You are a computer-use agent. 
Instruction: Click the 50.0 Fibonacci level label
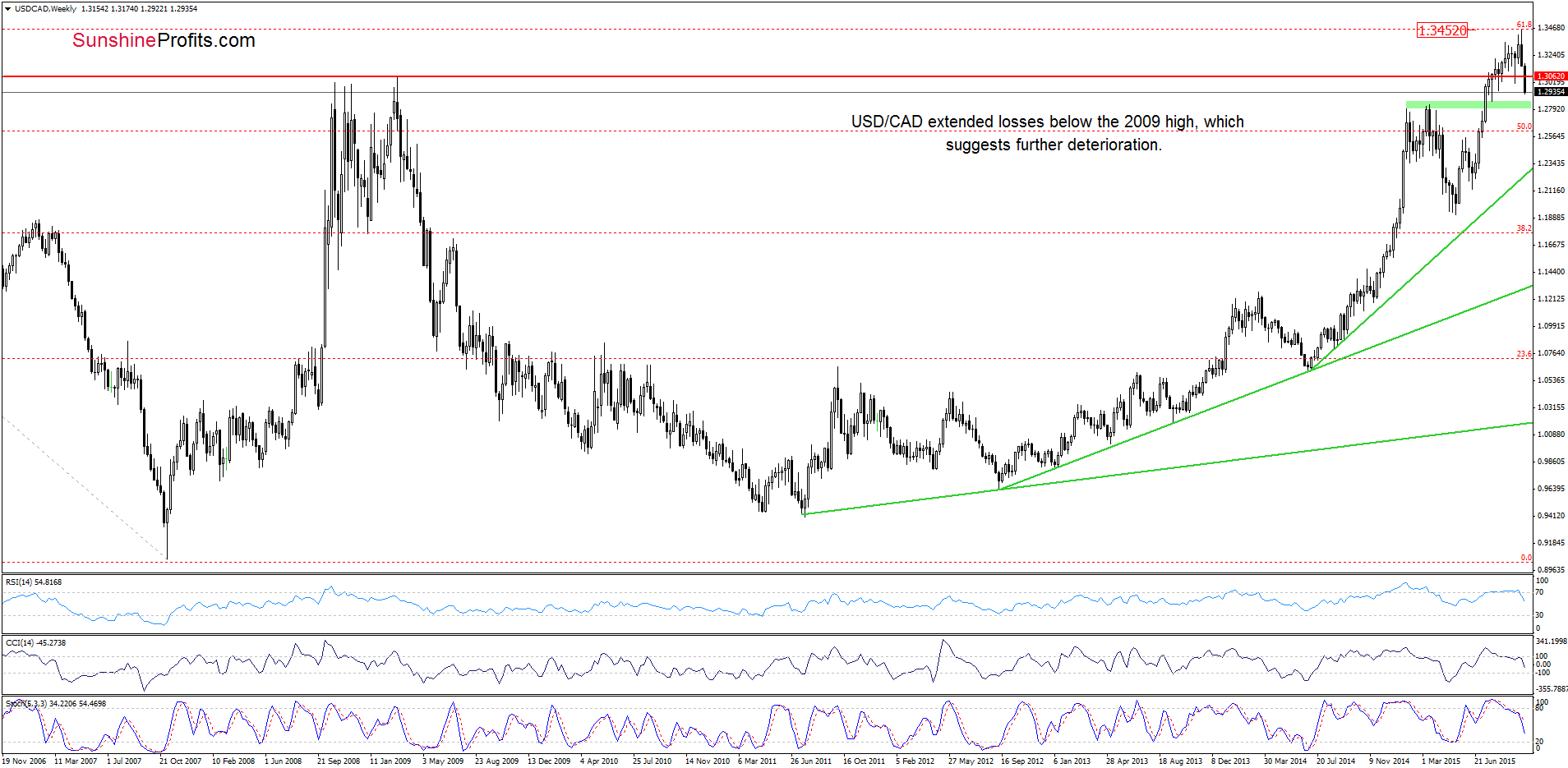pyautogui.click(x=1524, y=126)
